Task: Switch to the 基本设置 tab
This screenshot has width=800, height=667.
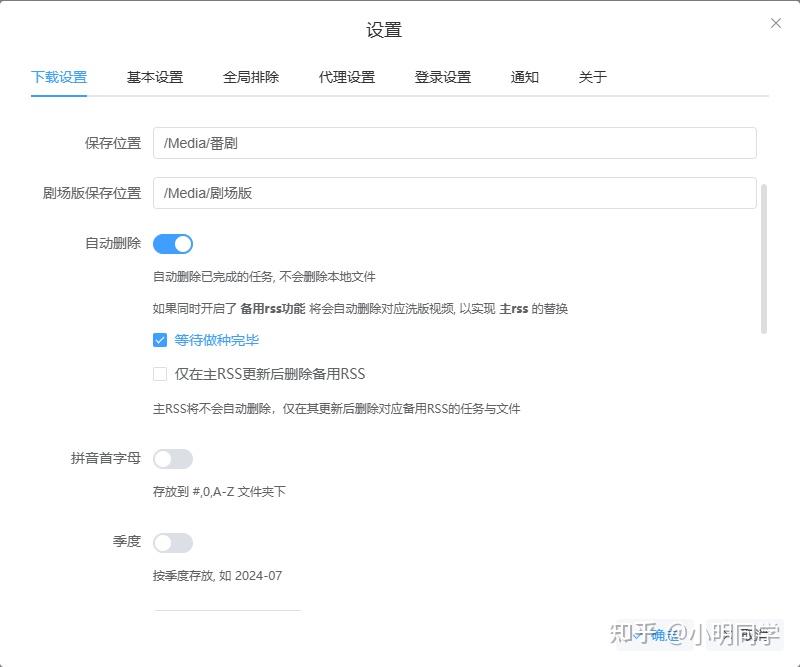Action: click(154, 76)
